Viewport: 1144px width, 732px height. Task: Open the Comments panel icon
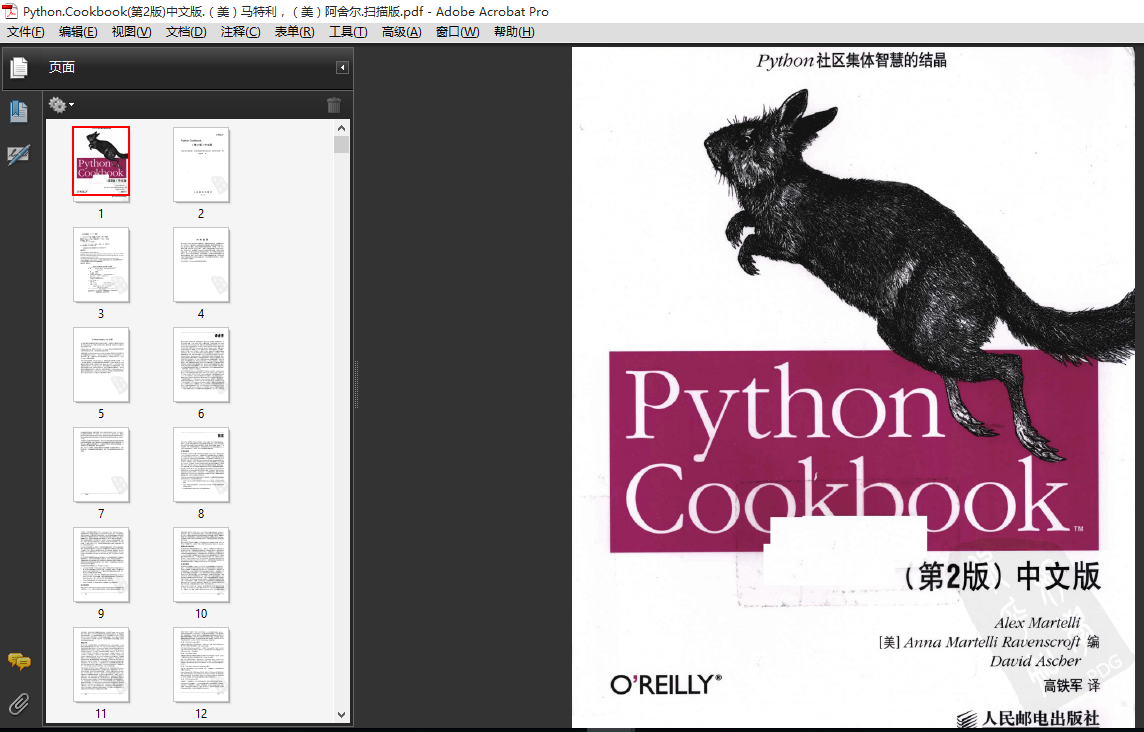coord(19,661)
